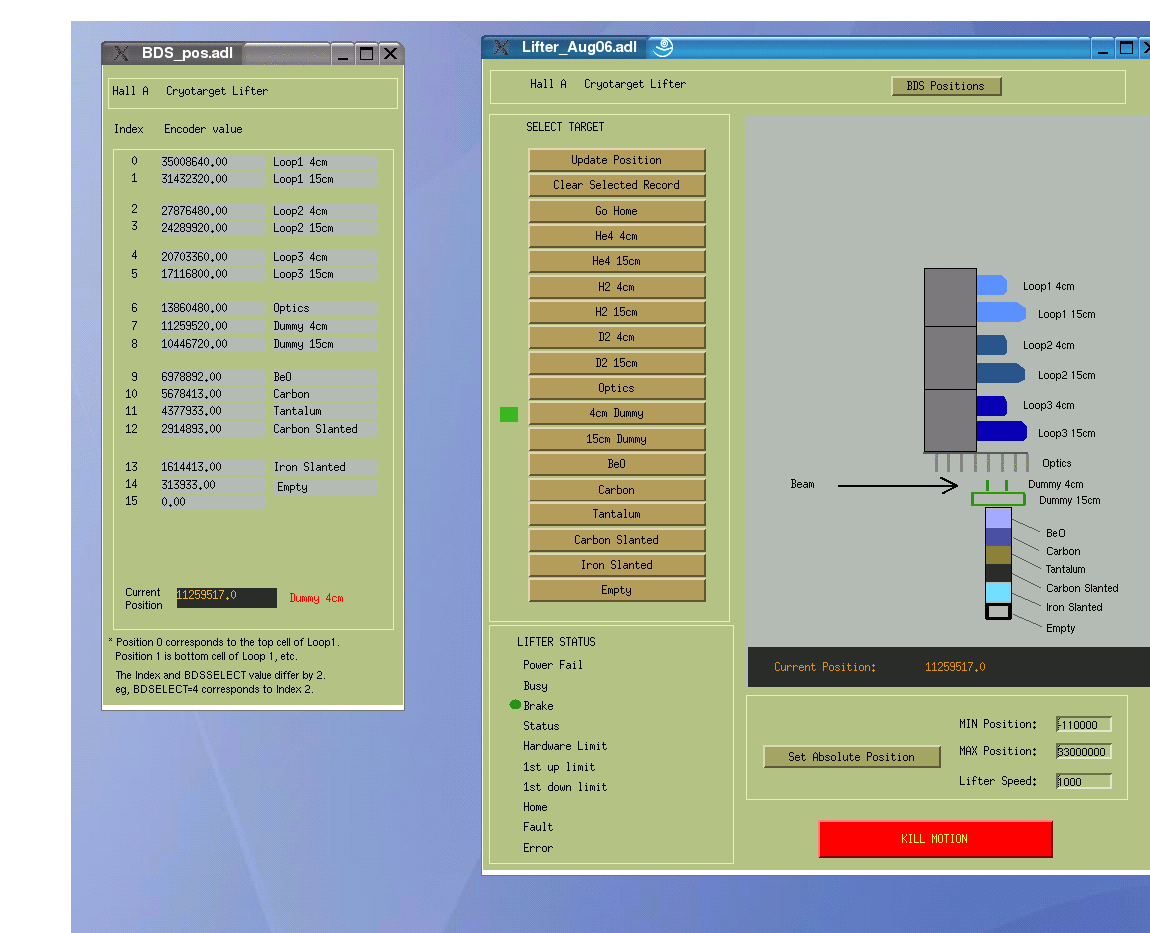Maximize the Lifter_Aug06.adl window
The height and width of the screenshot is (933, 1150).
click(1127, 48)
